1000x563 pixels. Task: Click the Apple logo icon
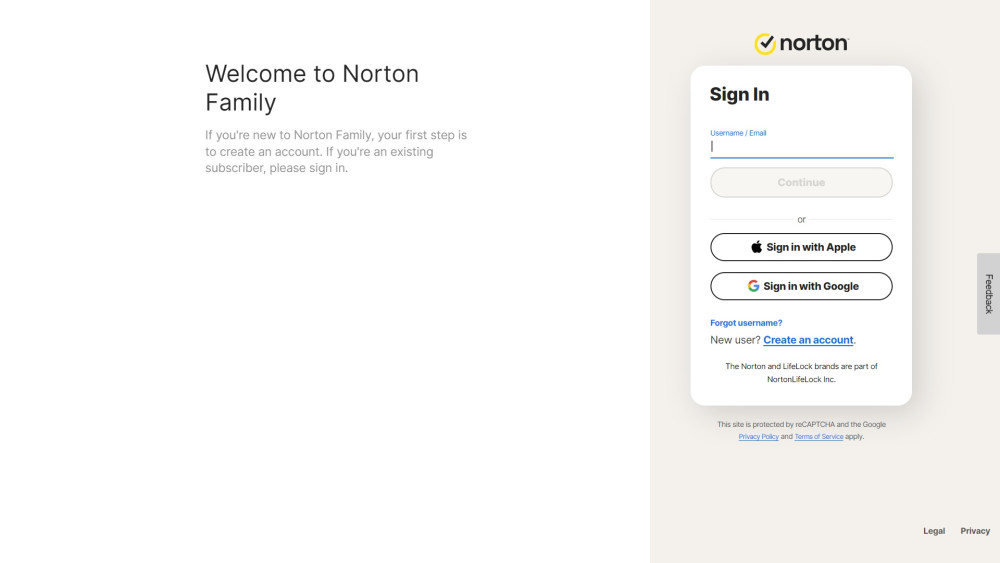[756, 247]
